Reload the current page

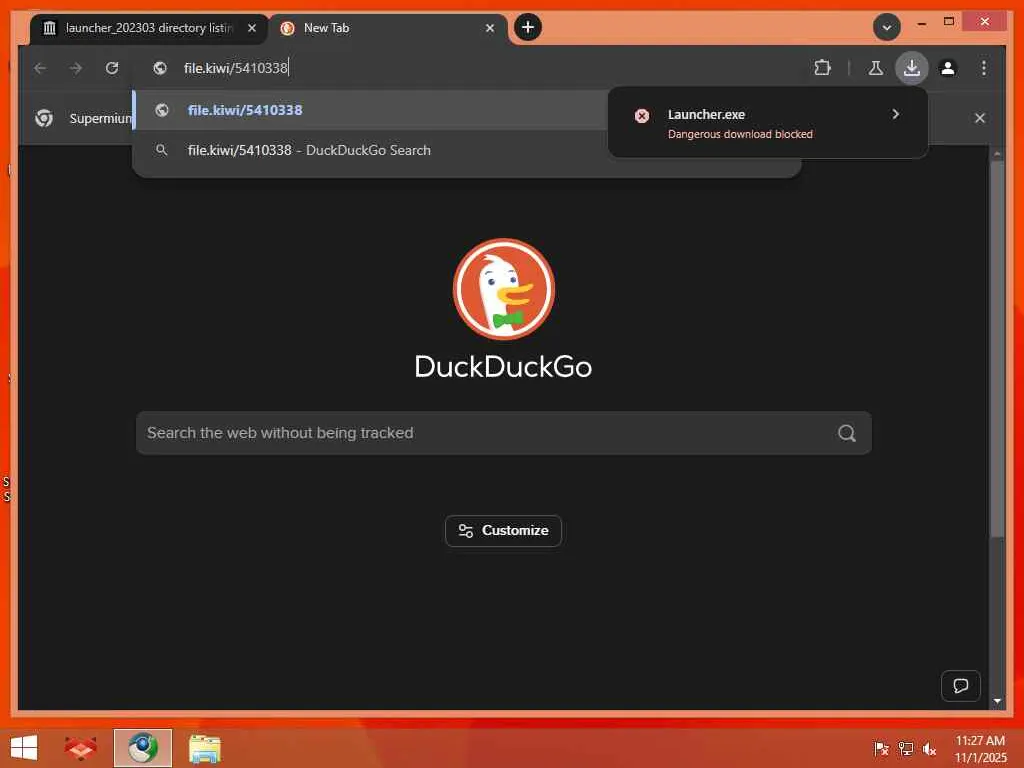pos(112,68)
